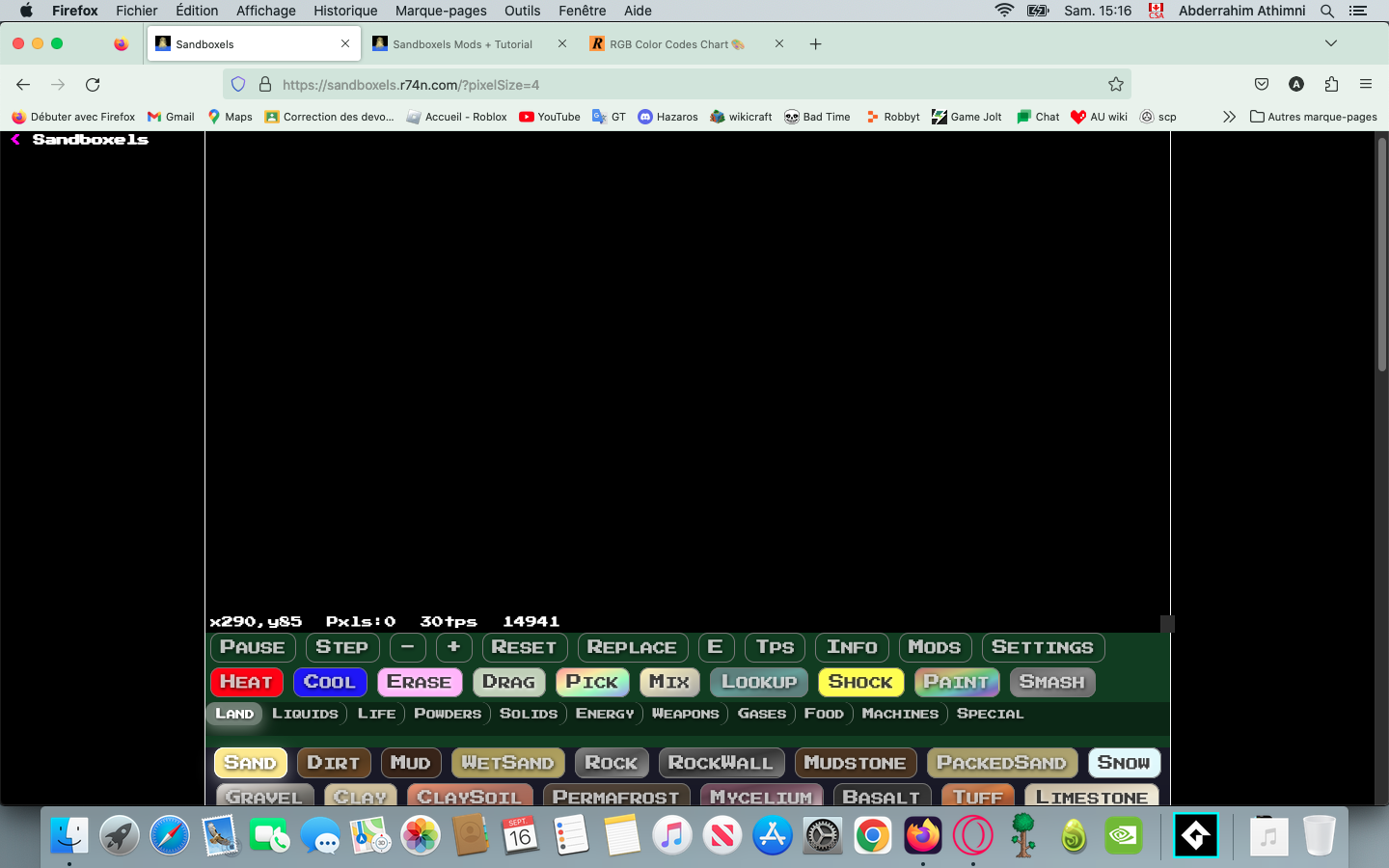Open the Historique menu
The image size is (1389, 868).
click(344, 11)
